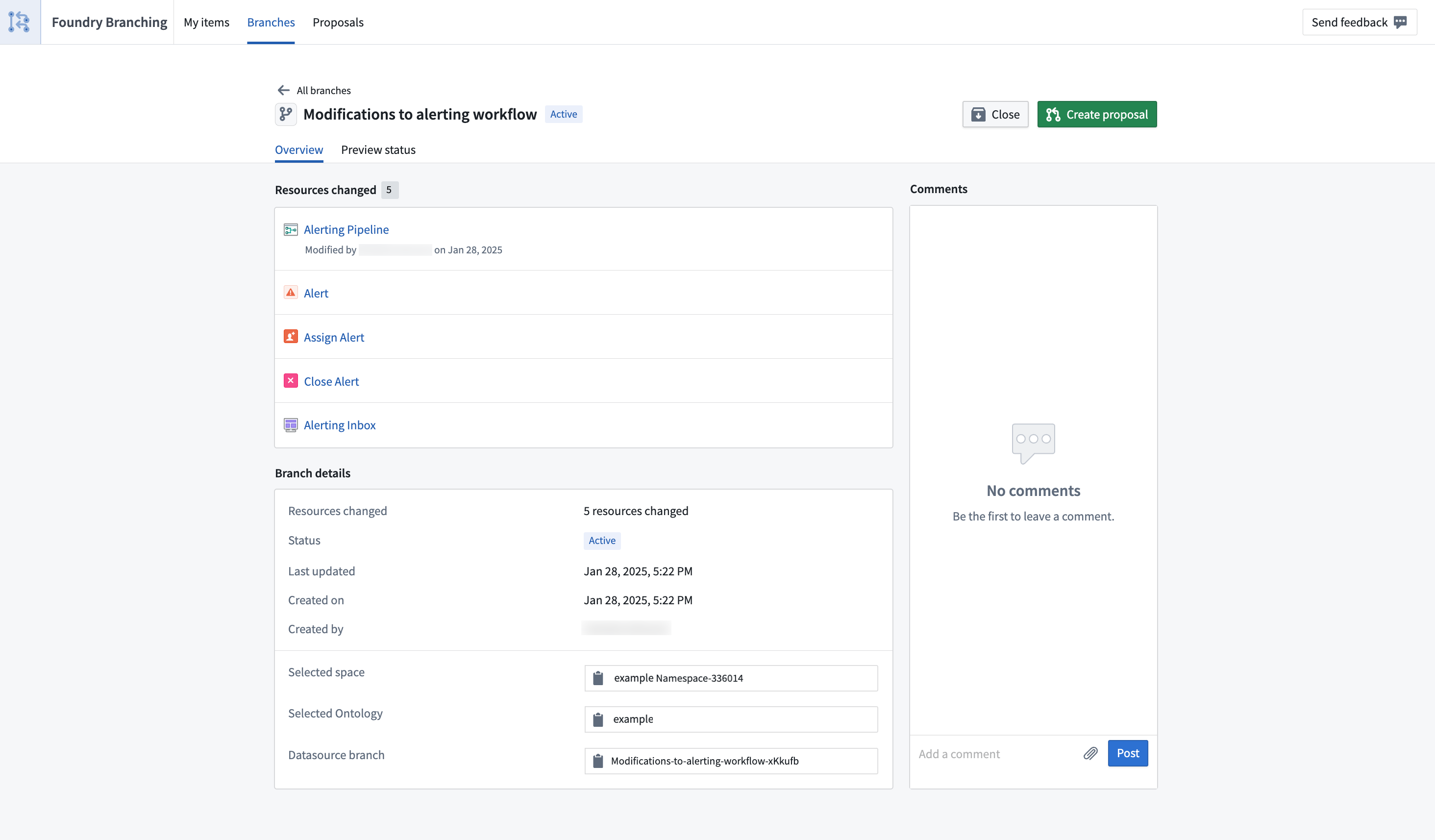
Task: Click the attachment icon in comment field
Action: (x=1091, y=753)
